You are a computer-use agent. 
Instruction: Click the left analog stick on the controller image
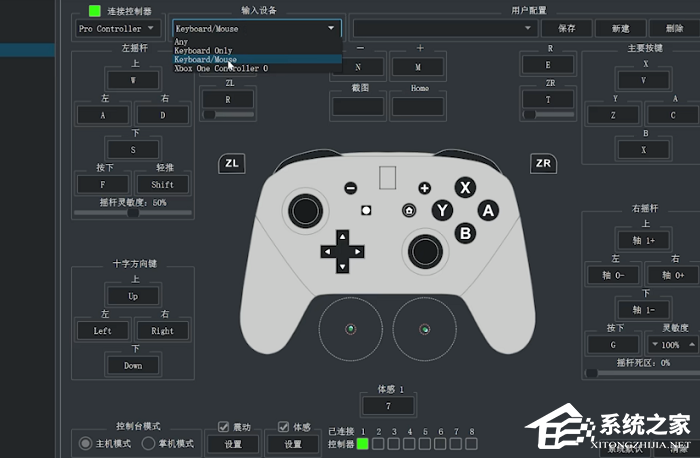304,211
